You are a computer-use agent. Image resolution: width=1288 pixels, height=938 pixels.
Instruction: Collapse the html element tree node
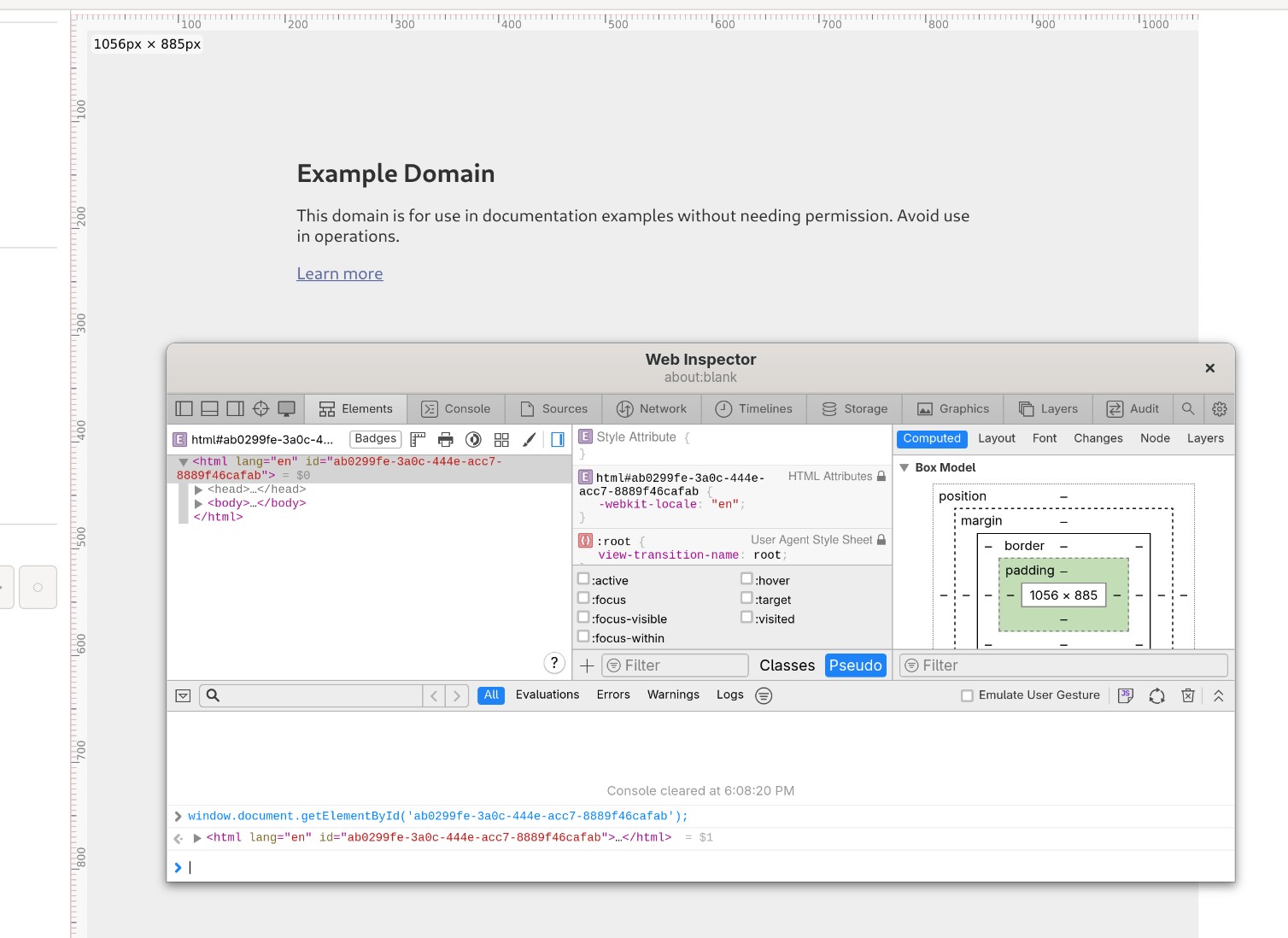tap(183, 462)
